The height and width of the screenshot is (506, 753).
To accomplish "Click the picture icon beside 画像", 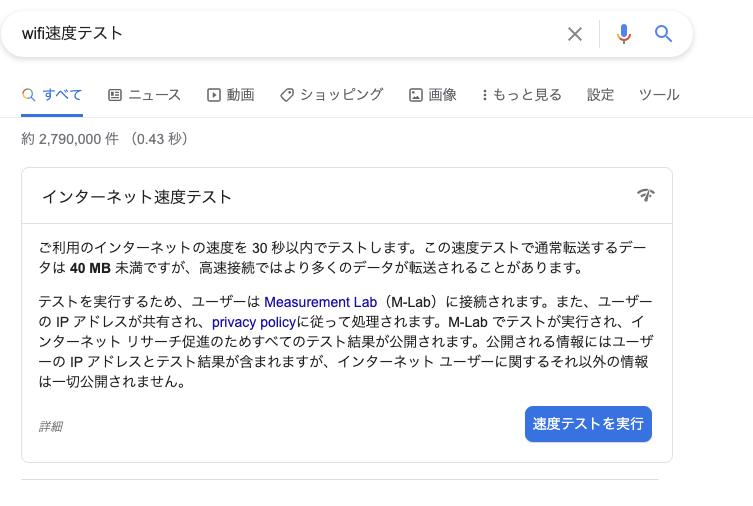I will click(x=415, y=95).
